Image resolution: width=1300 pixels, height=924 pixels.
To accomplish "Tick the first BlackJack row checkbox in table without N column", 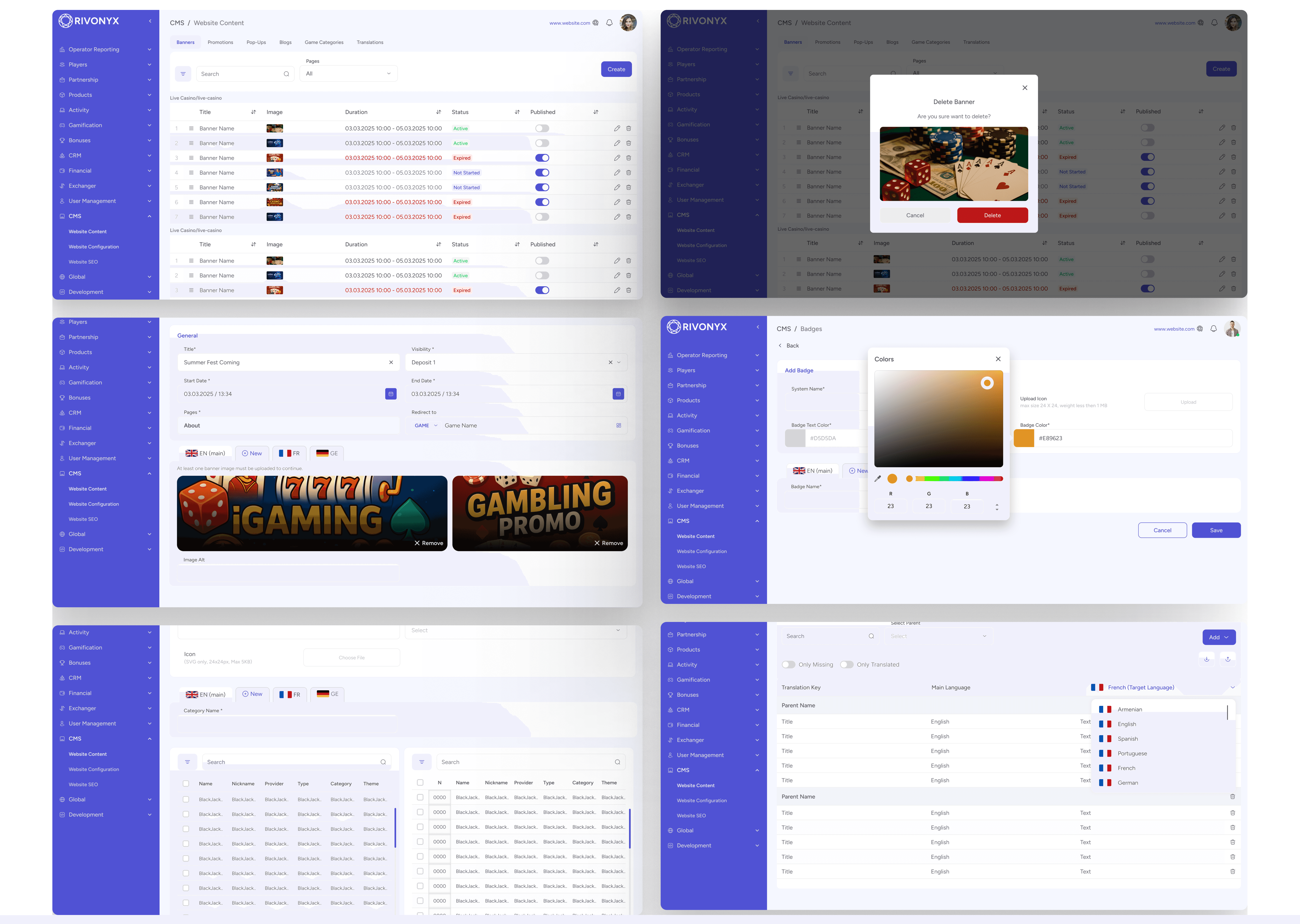I will tap(186, 799).
